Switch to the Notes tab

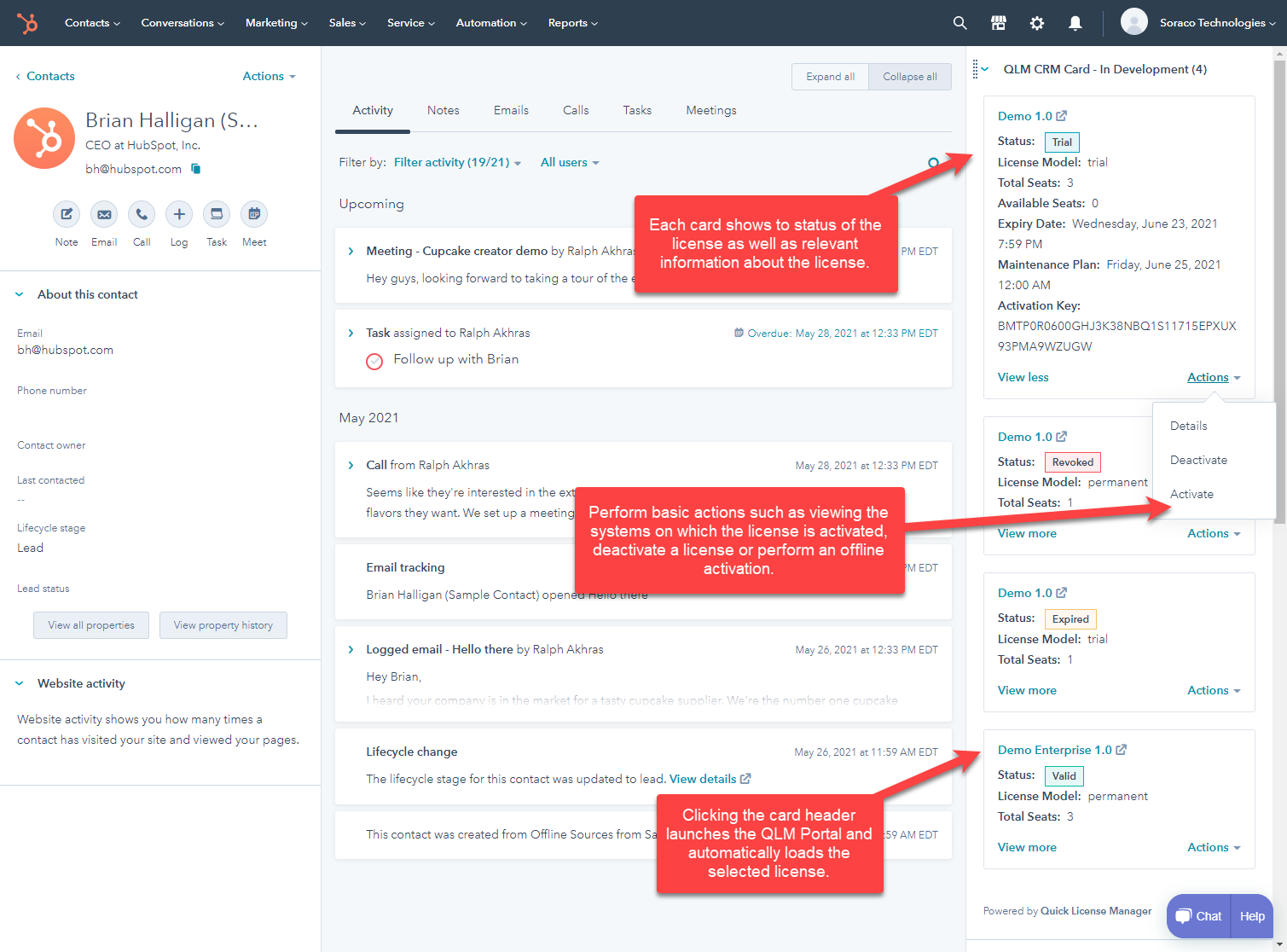(x=443, y=111)
